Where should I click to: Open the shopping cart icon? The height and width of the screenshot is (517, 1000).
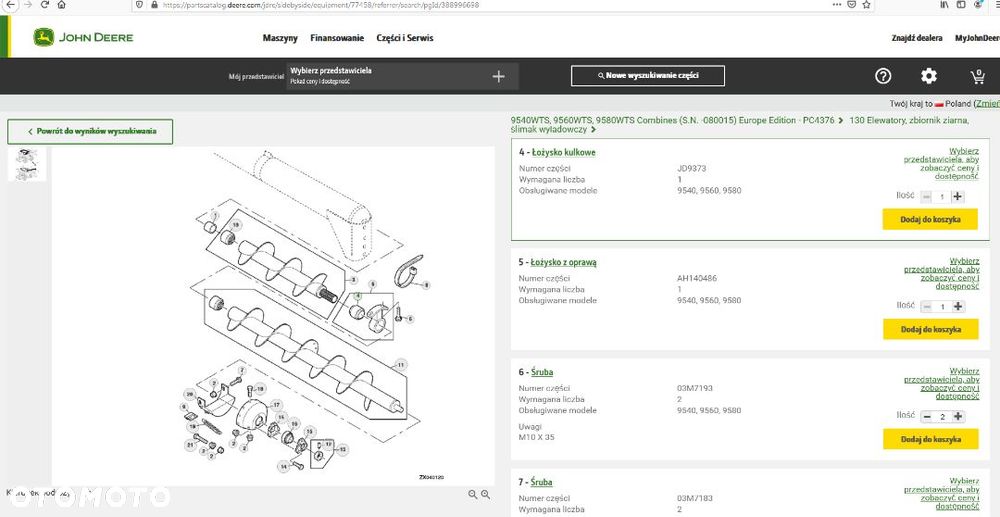coord(977,77)
